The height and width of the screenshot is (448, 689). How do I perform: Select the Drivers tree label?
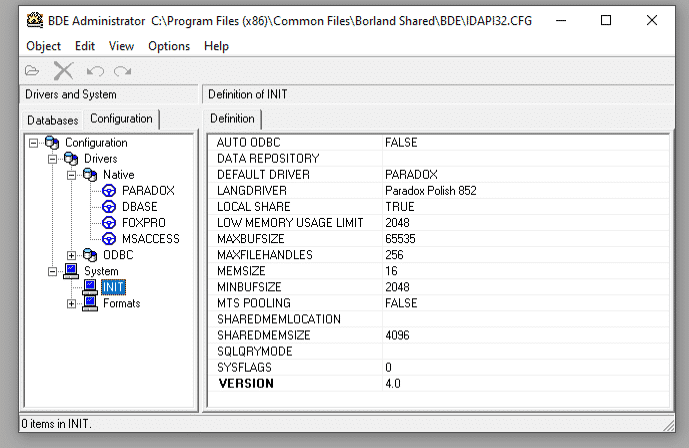point(101,159)
